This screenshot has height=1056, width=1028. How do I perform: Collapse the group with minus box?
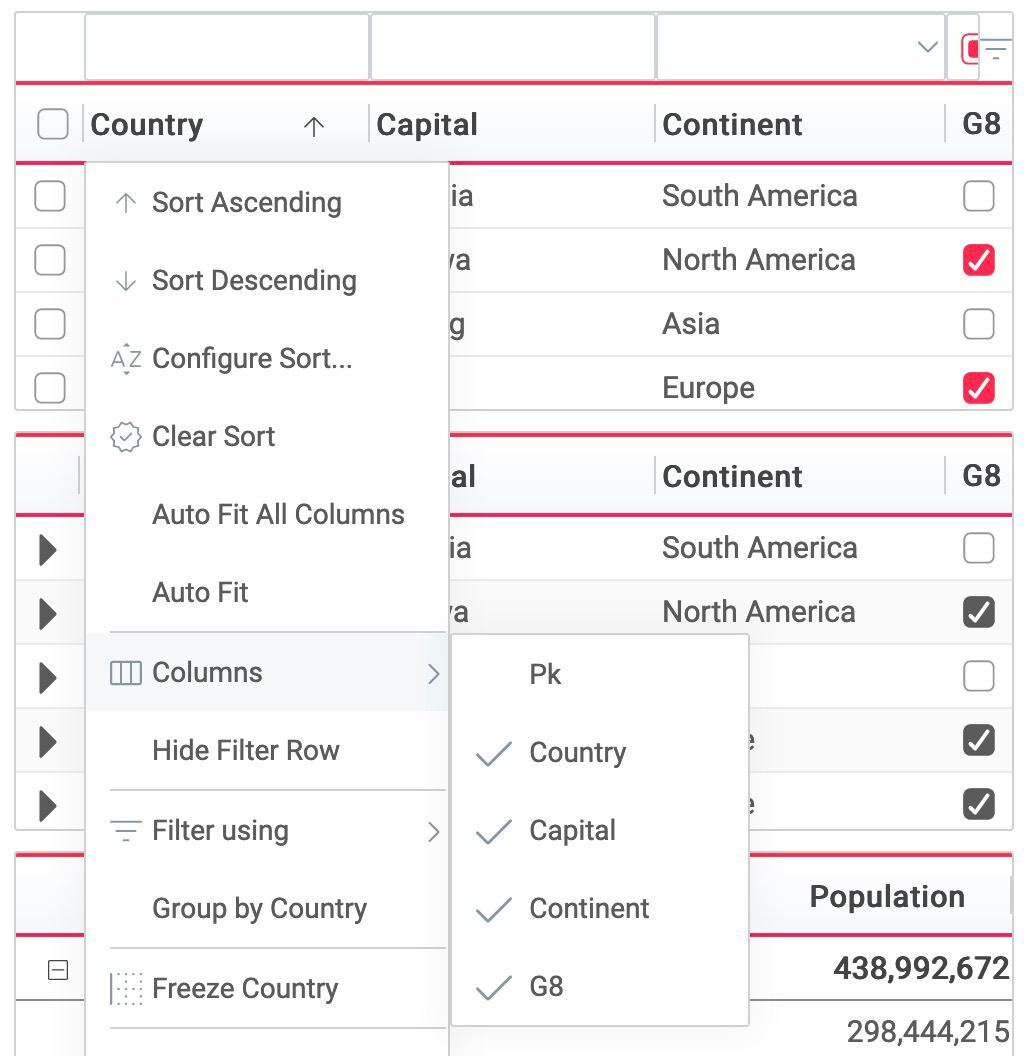[58, 969]
